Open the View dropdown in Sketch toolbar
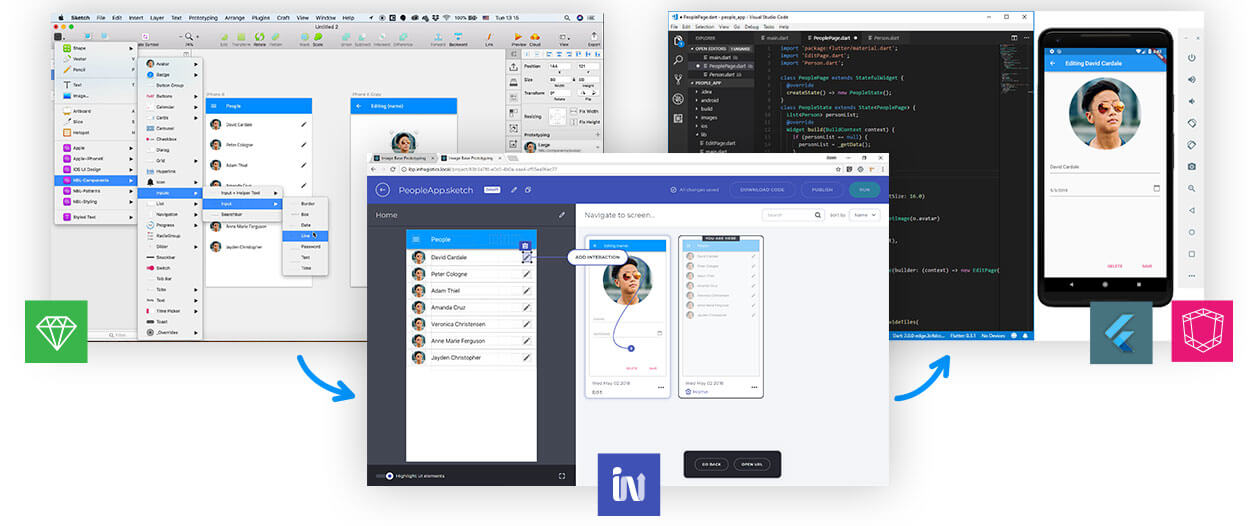Image resolution: width=1257 pixels, height=526 pixels. pyautogui.click(x=564, y=37)
